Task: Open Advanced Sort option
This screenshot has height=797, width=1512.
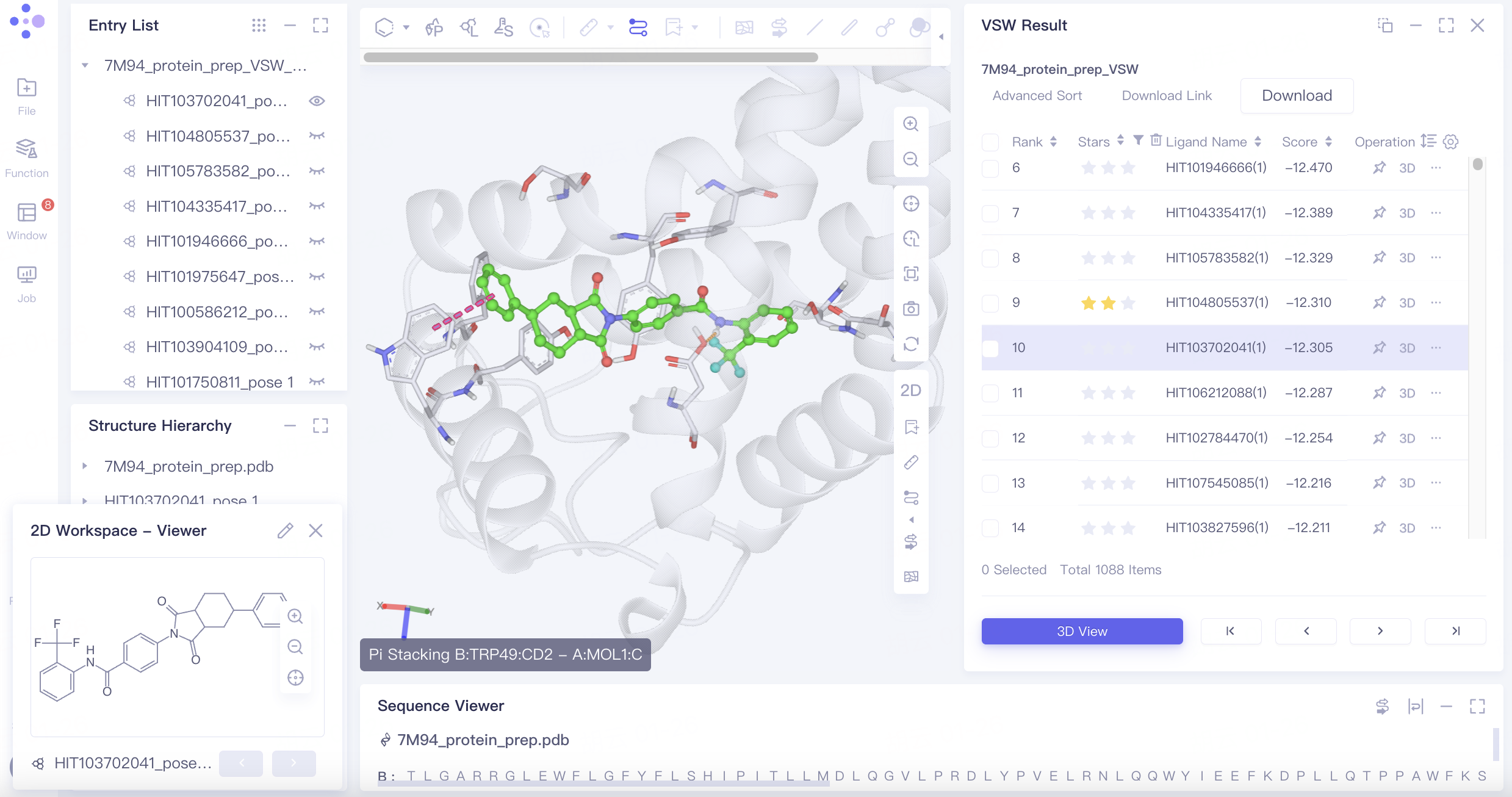Action: pyautogui.click(x=1037, y=96)
